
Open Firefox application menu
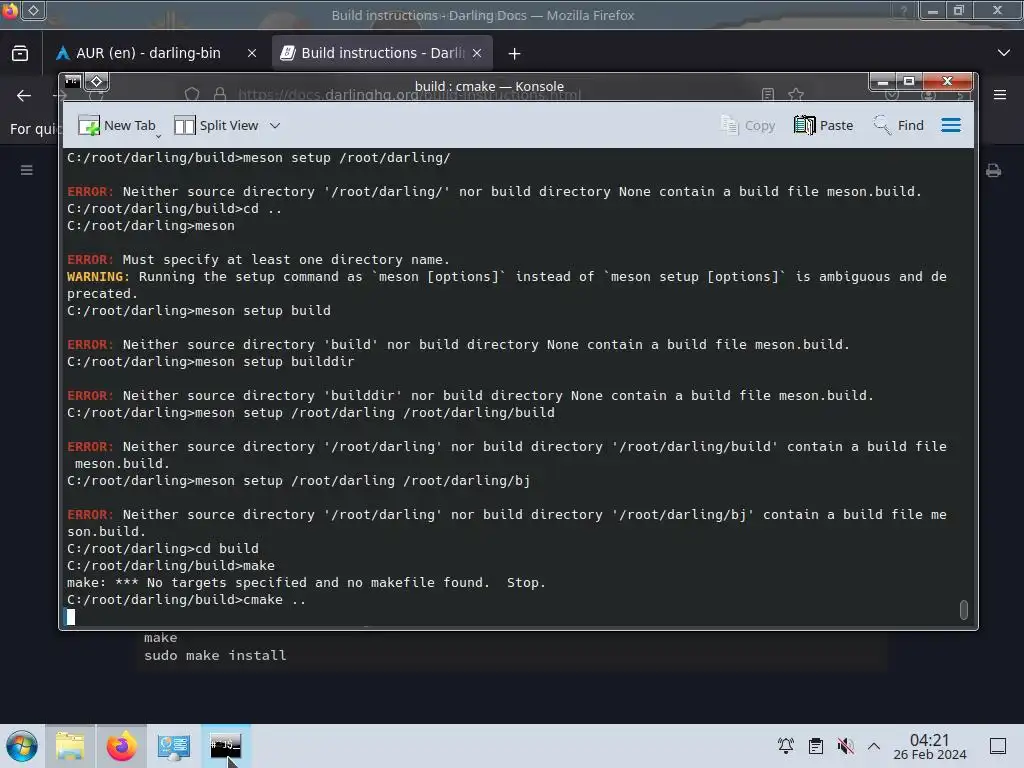(x=1000, y=95)
